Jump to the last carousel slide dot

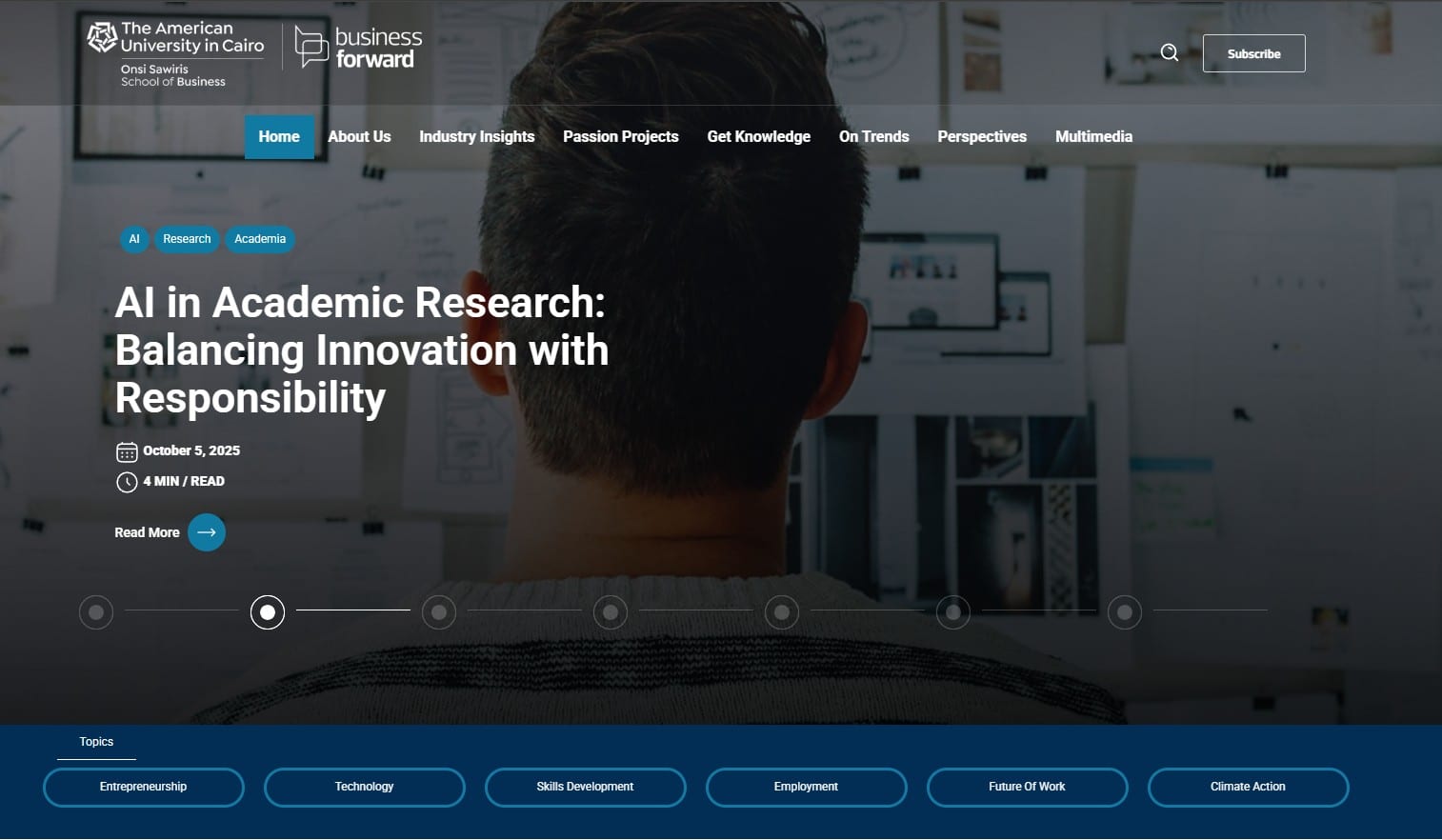[x=1125, y=612]
